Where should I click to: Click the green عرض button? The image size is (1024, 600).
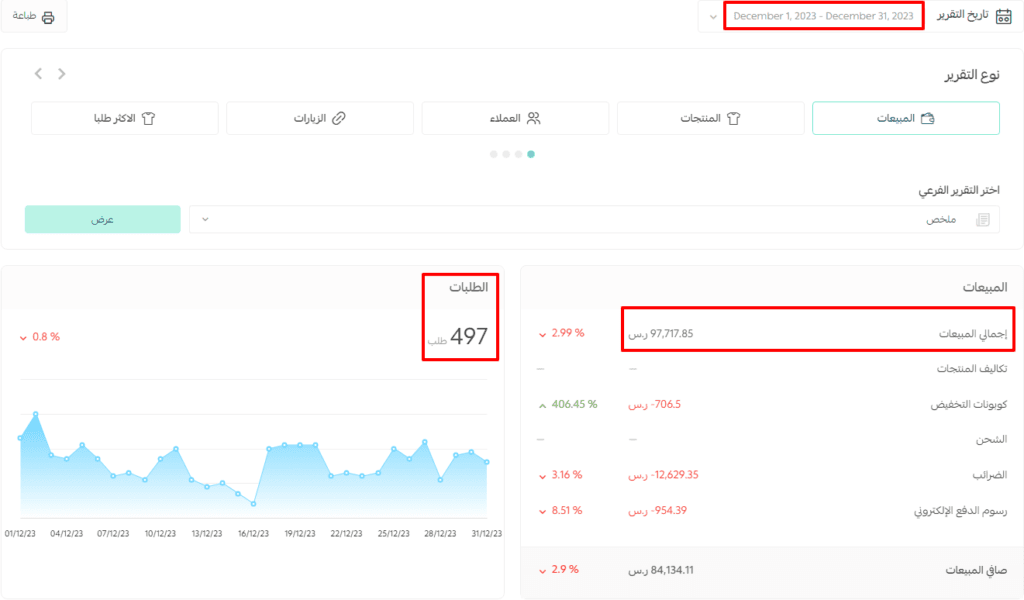103,219
